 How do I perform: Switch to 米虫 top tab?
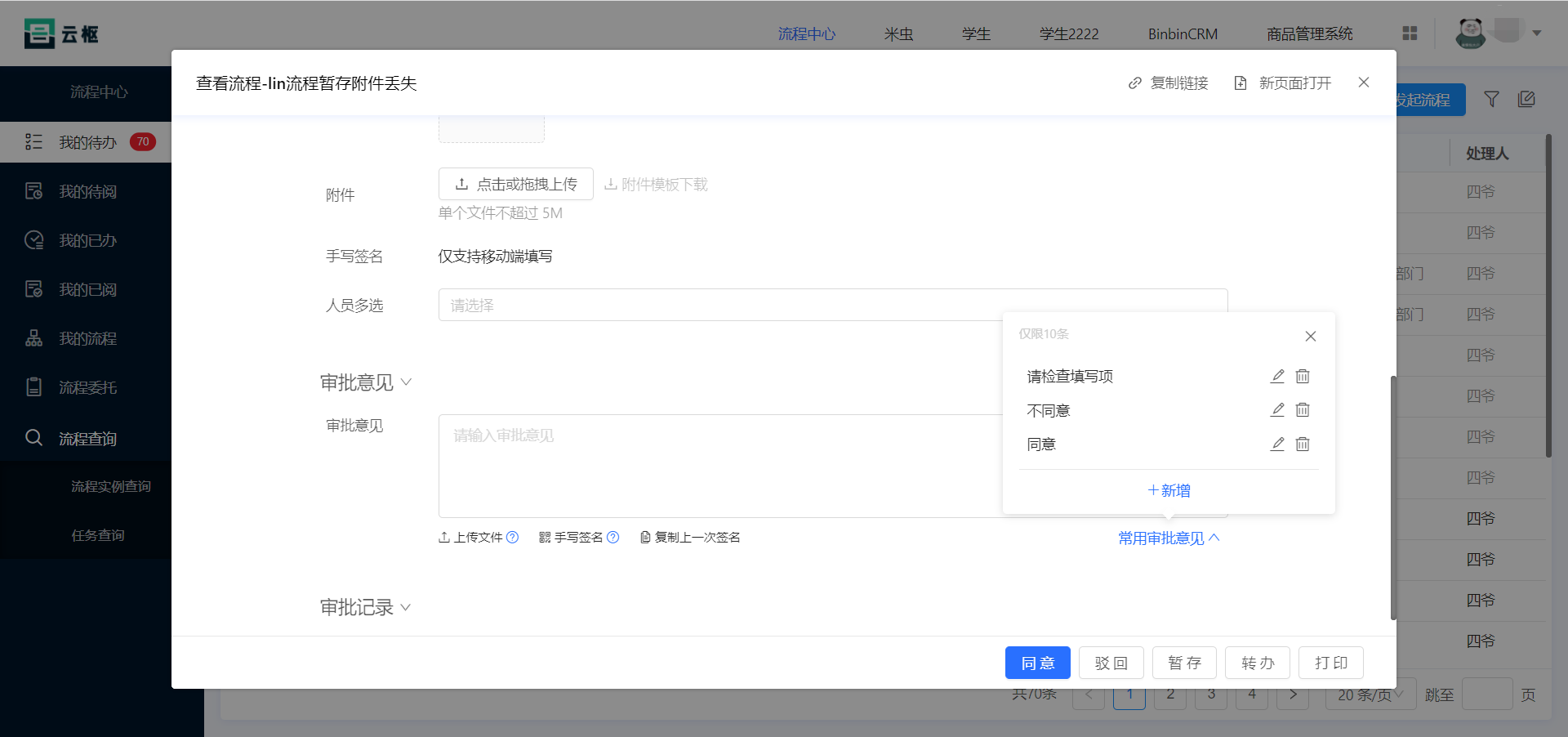pyautogui.click(x=898, y=33)
